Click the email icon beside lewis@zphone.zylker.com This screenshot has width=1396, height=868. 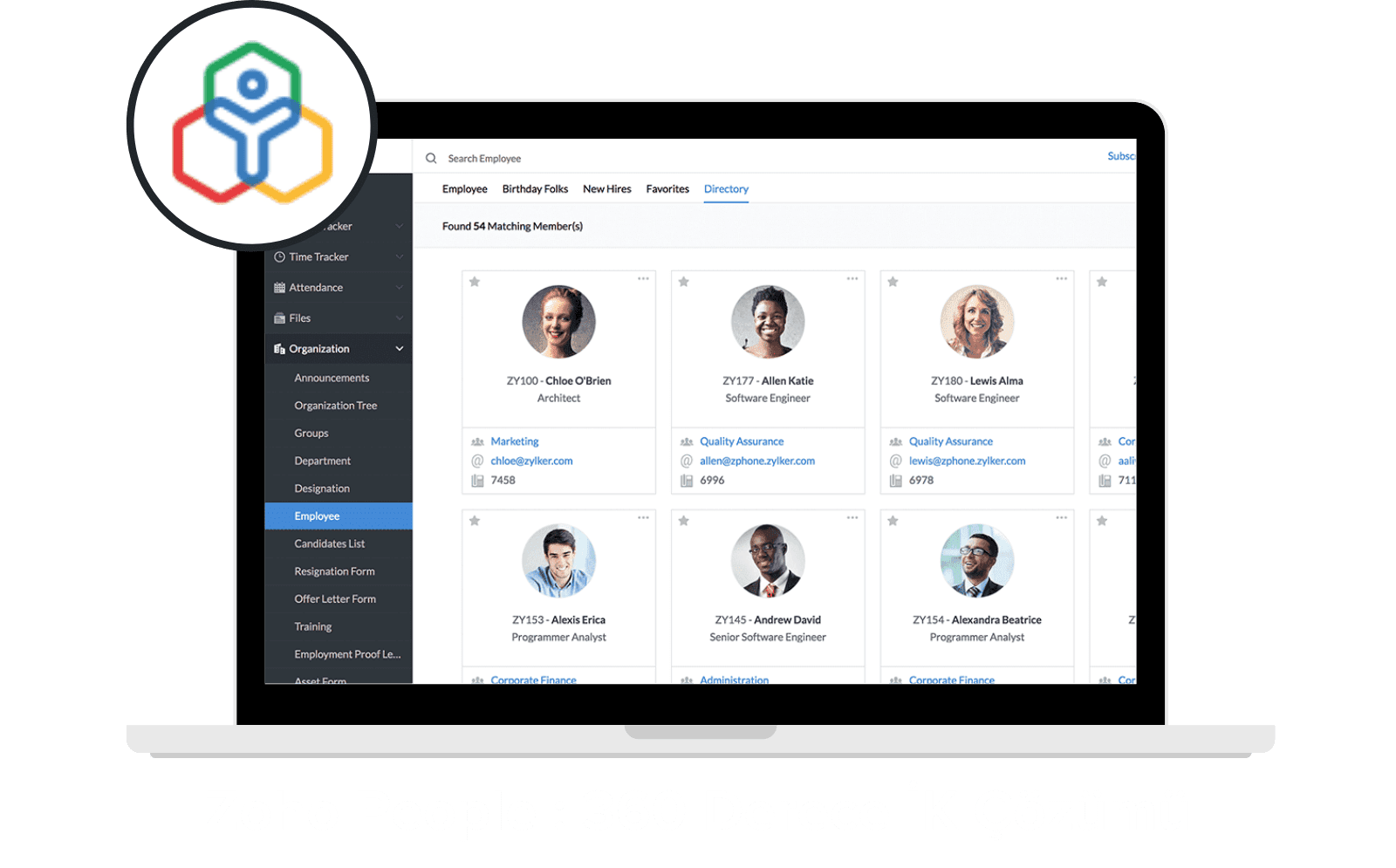[895, 461]
